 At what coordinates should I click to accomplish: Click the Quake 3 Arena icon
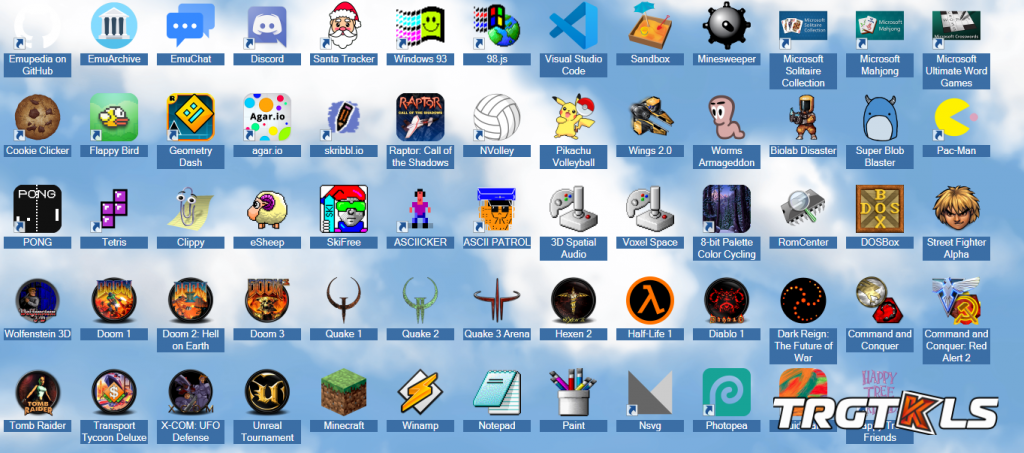(x=497, y=301)
